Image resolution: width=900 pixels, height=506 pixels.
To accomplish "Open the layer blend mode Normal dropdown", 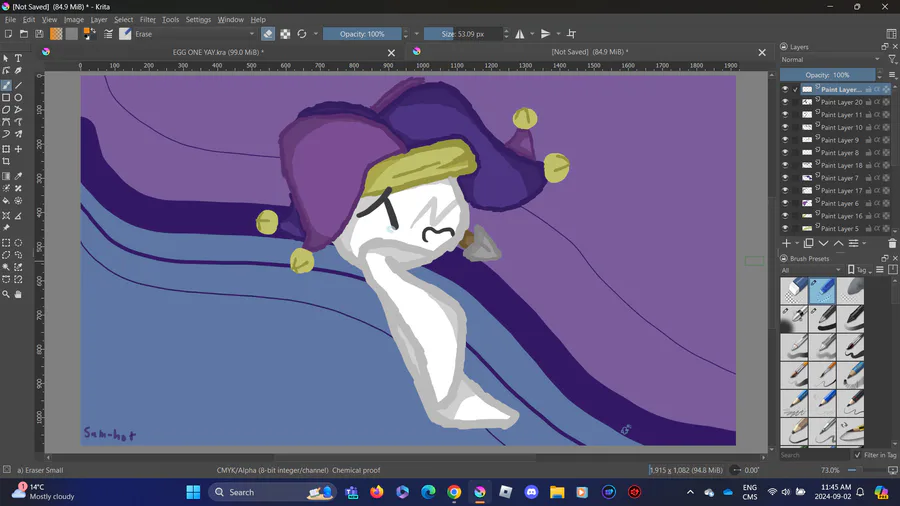I will pos(831,60).
